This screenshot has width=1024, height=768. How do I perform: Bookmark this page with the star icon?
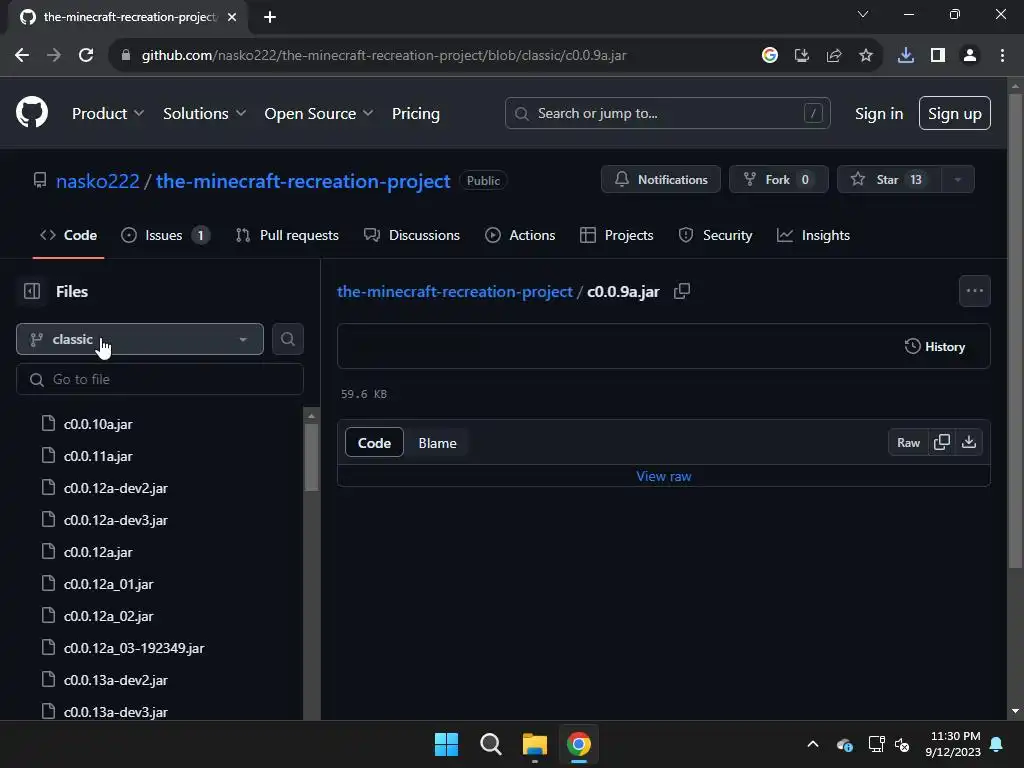click(866, 56)
